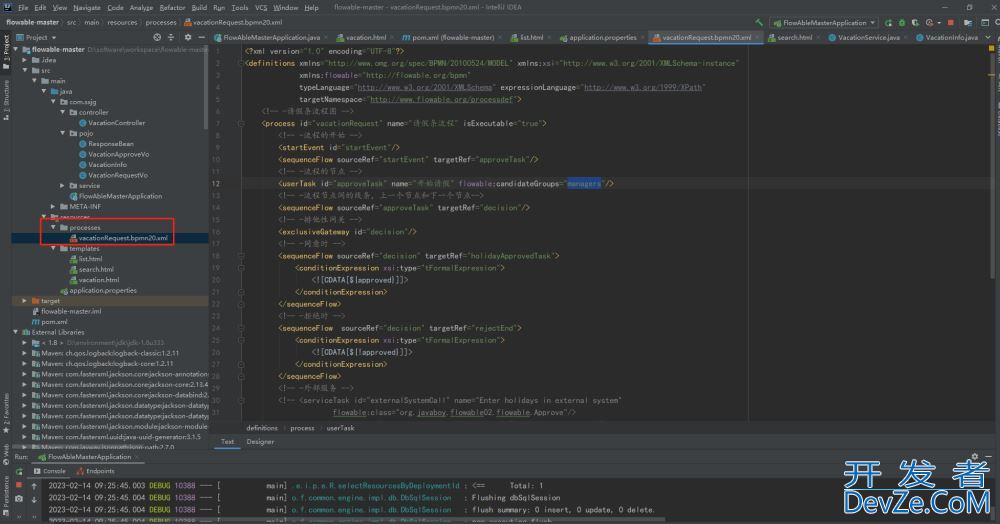Viewport: 1000px width, 524px height.
Task: Select vacationRequest.bpmn20.xml in tree
Action: (123, 238)
